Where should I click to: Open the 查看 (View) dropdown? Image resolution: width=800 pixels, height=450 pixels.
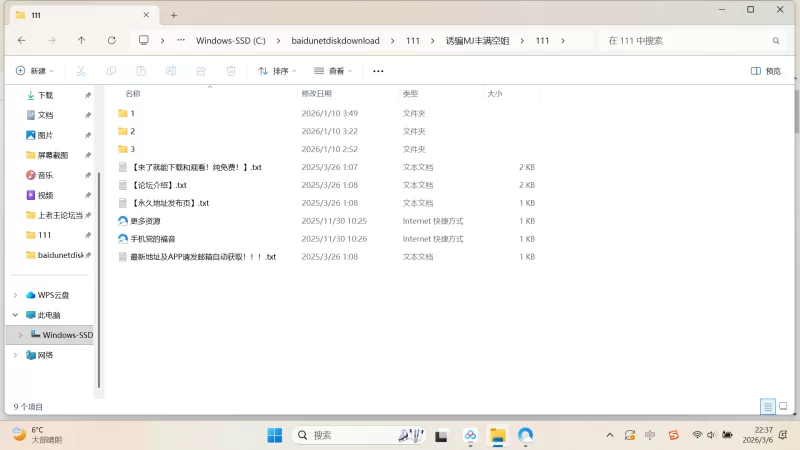(x=333, y=71)
